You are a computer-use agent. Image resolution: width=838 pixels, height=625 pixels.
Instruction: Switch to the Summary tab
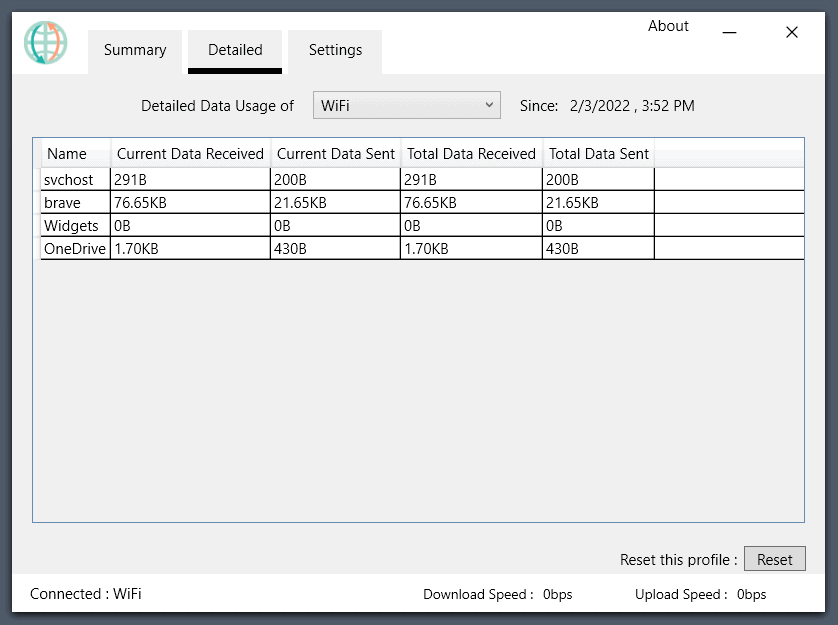pyautogui.click(x=134, y=50)
